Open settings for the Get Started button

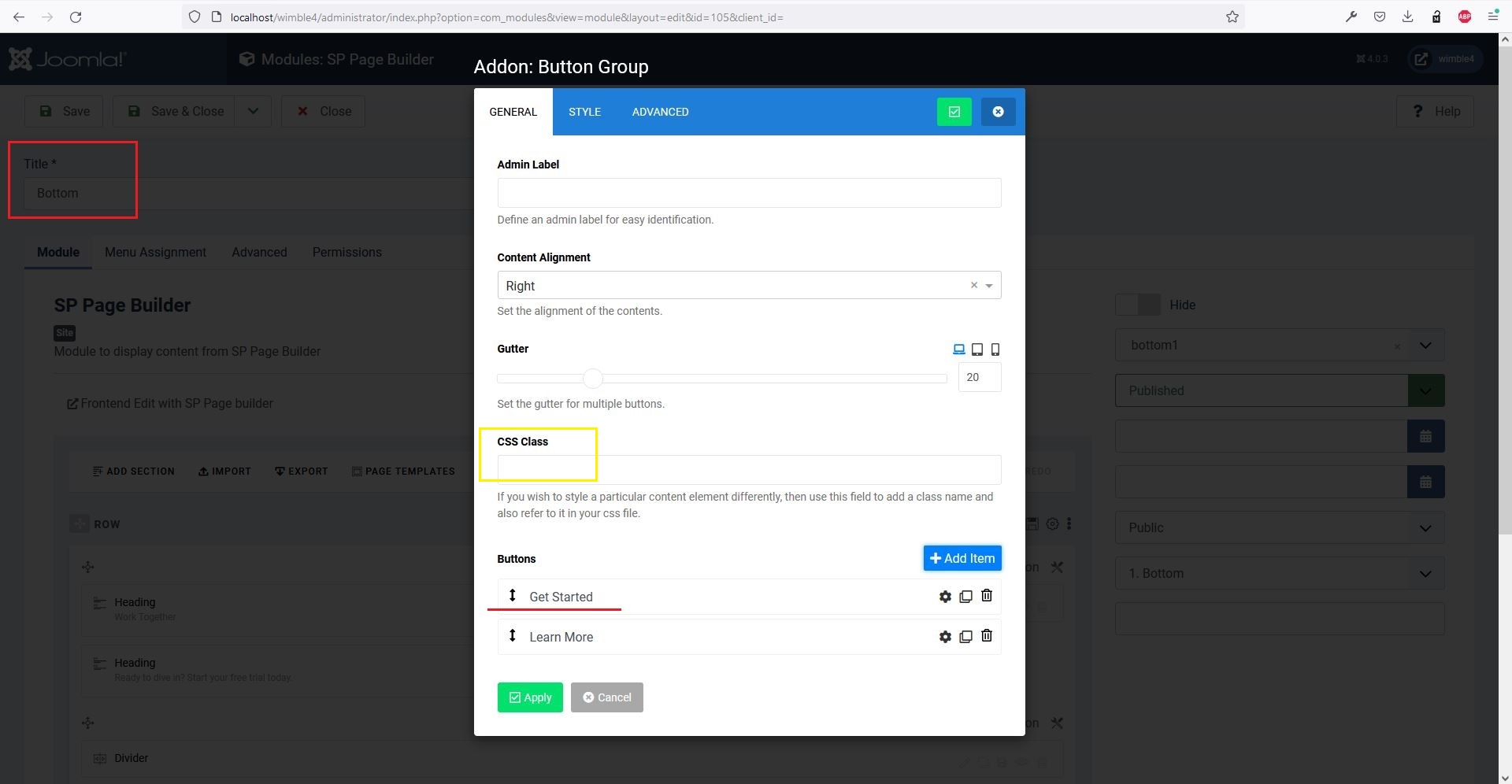point(945,597)
